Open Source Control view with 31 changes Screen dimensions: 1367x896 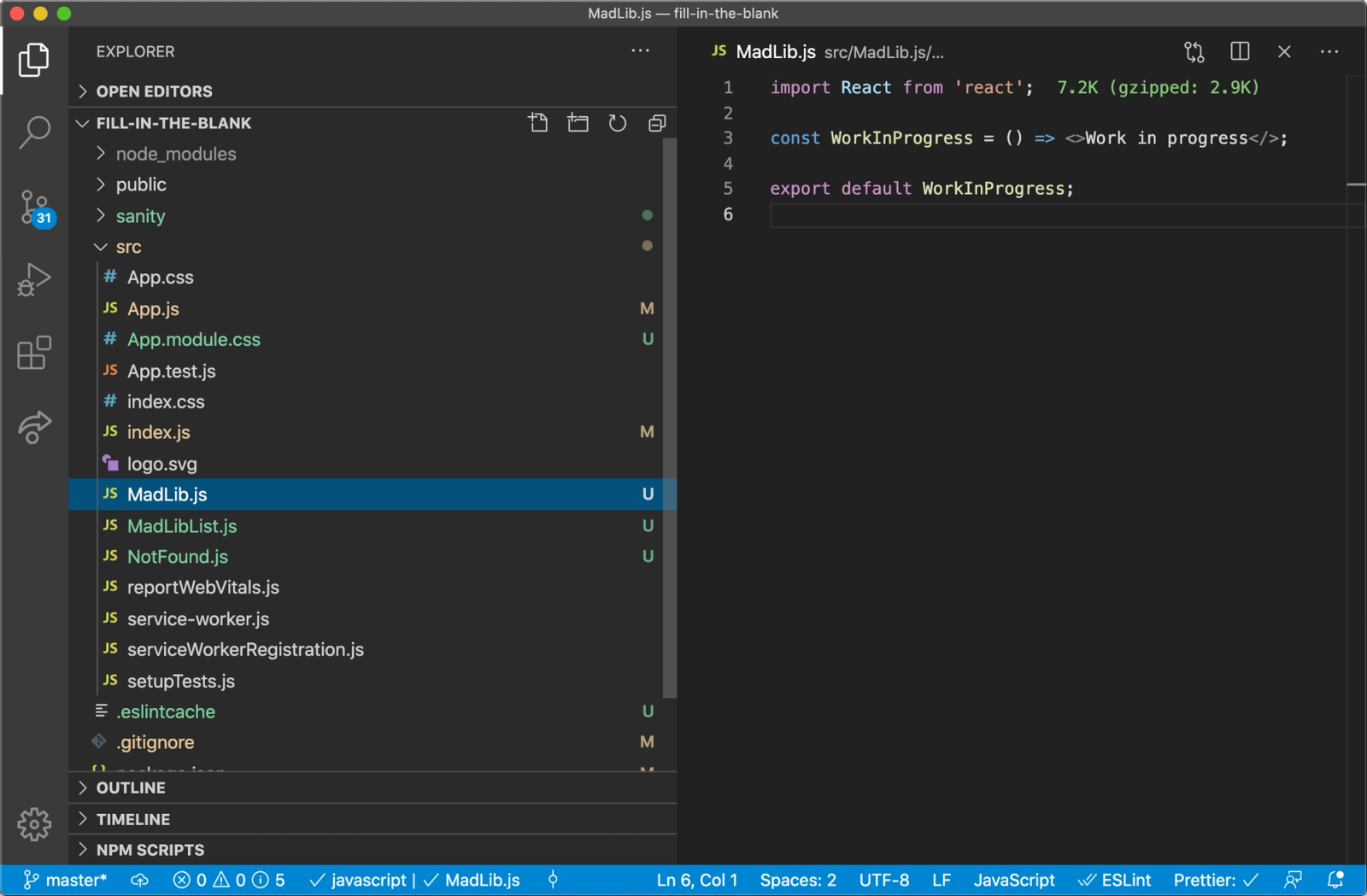pos(34,208)
